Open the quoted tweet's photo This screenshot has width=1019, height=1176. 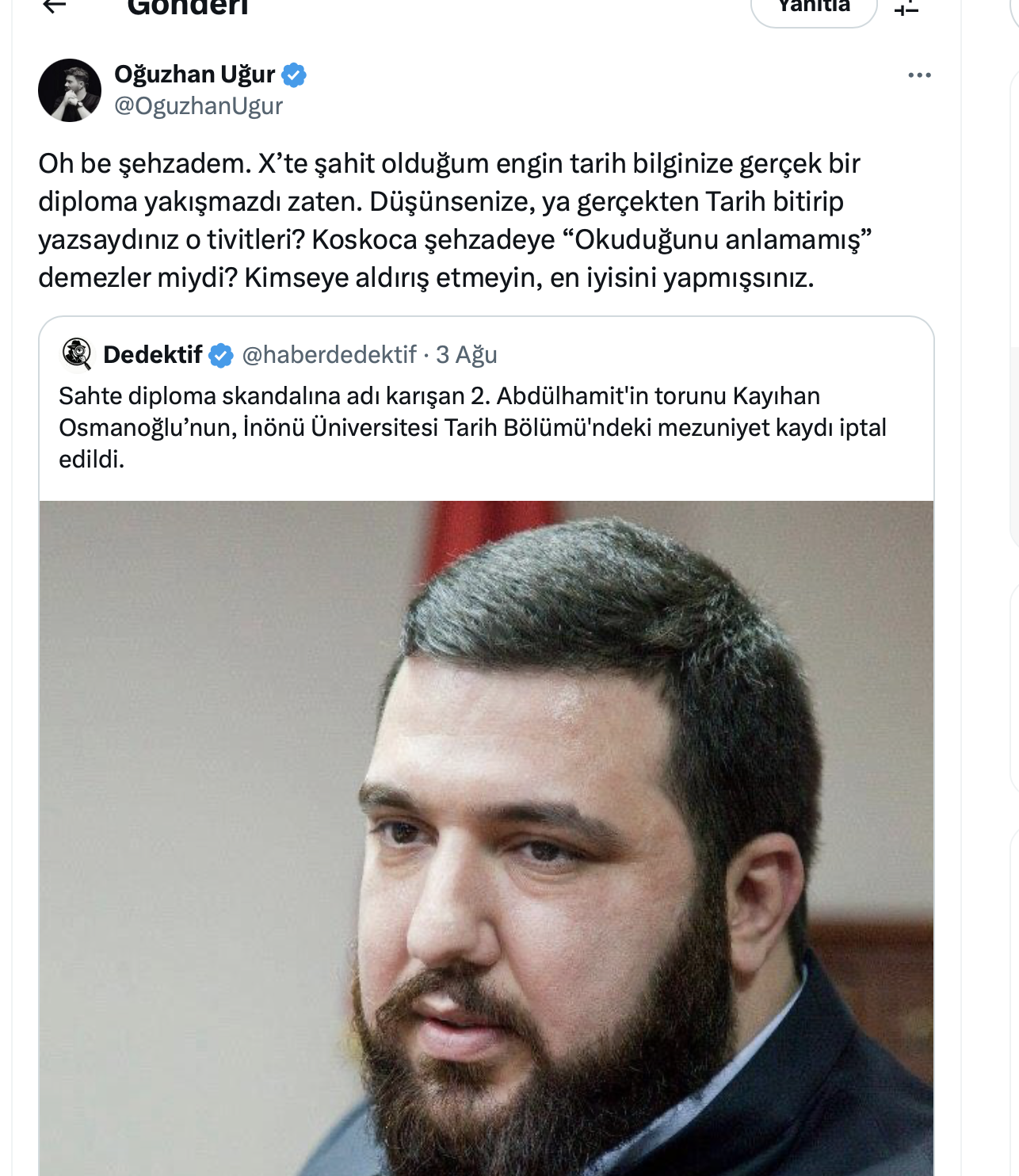(x=487, y=838)
